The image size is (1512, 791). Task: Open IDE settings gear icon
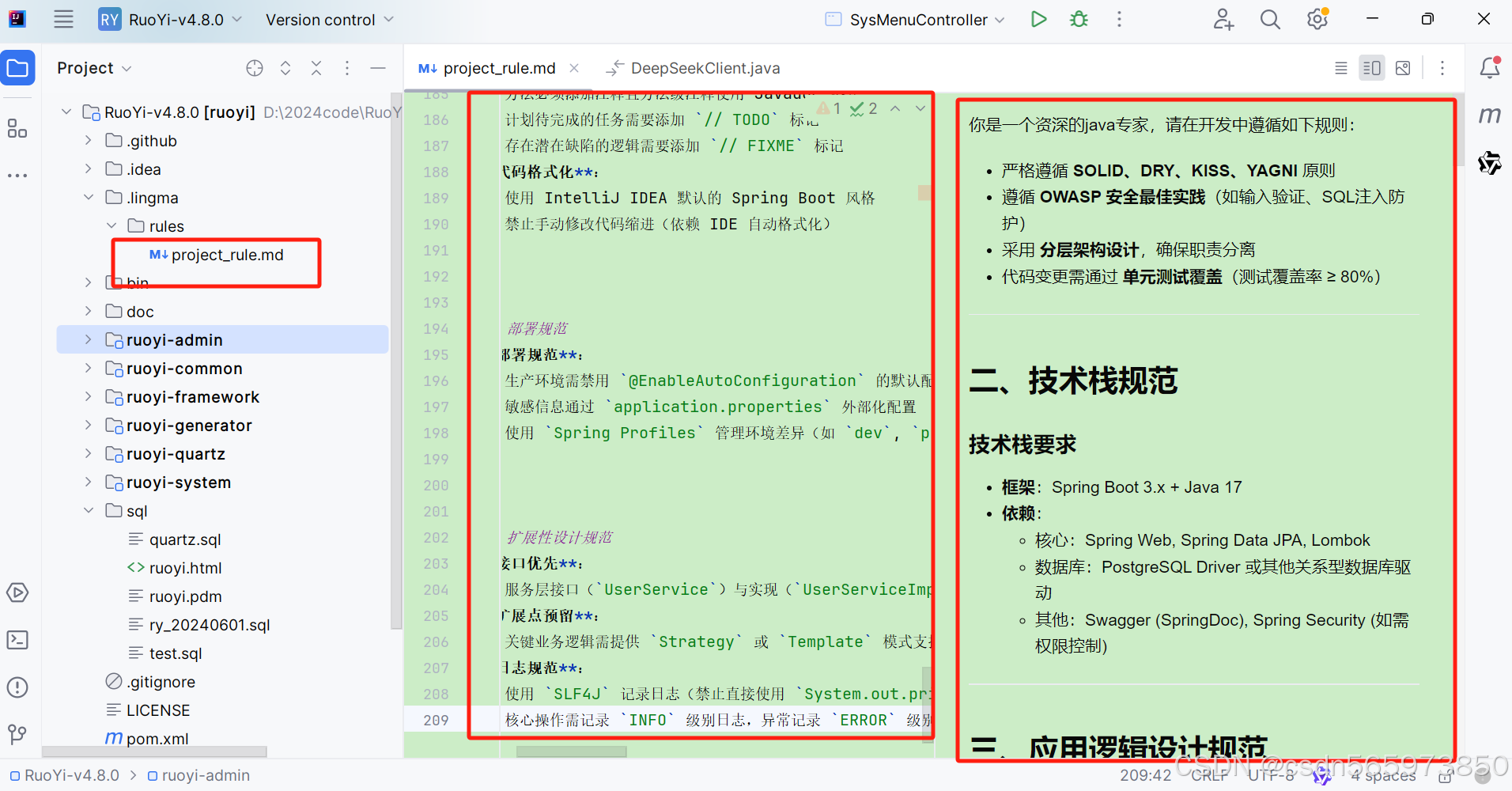click(x=1317, y=19)
